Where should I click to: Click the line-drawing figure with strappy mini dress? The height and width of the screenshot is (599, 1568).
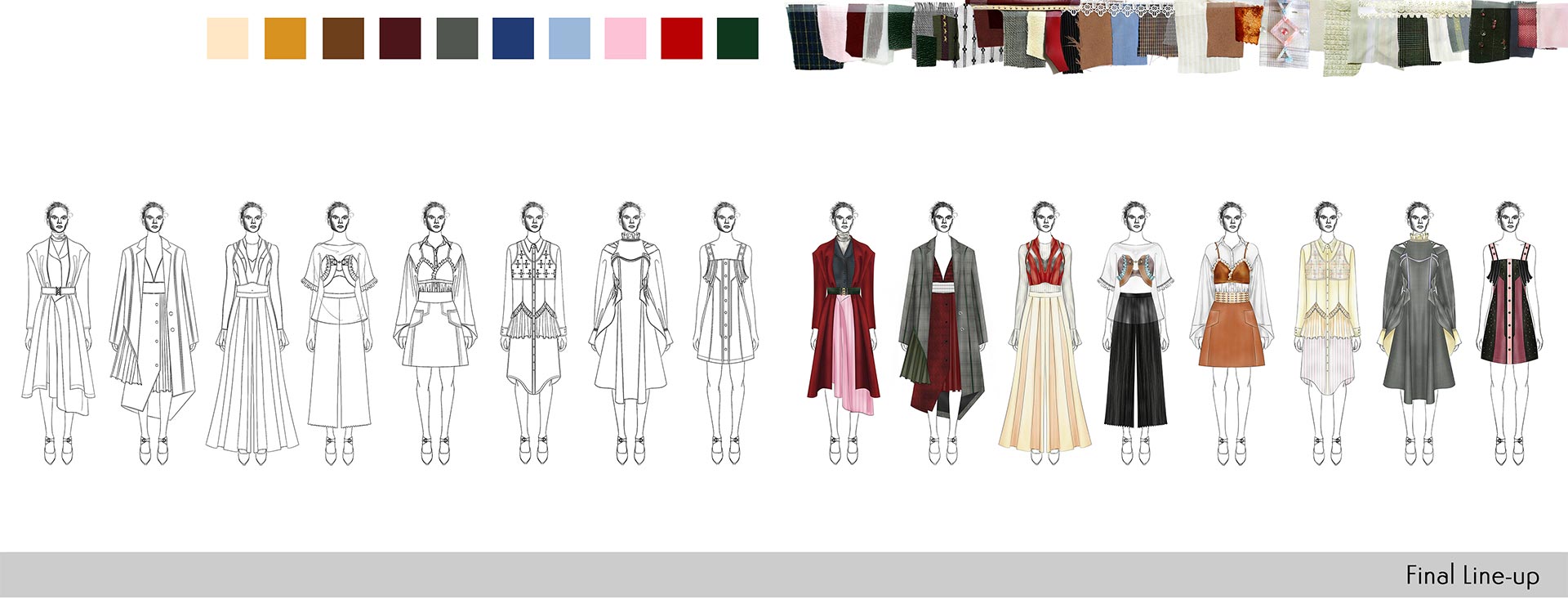point(725,333)
